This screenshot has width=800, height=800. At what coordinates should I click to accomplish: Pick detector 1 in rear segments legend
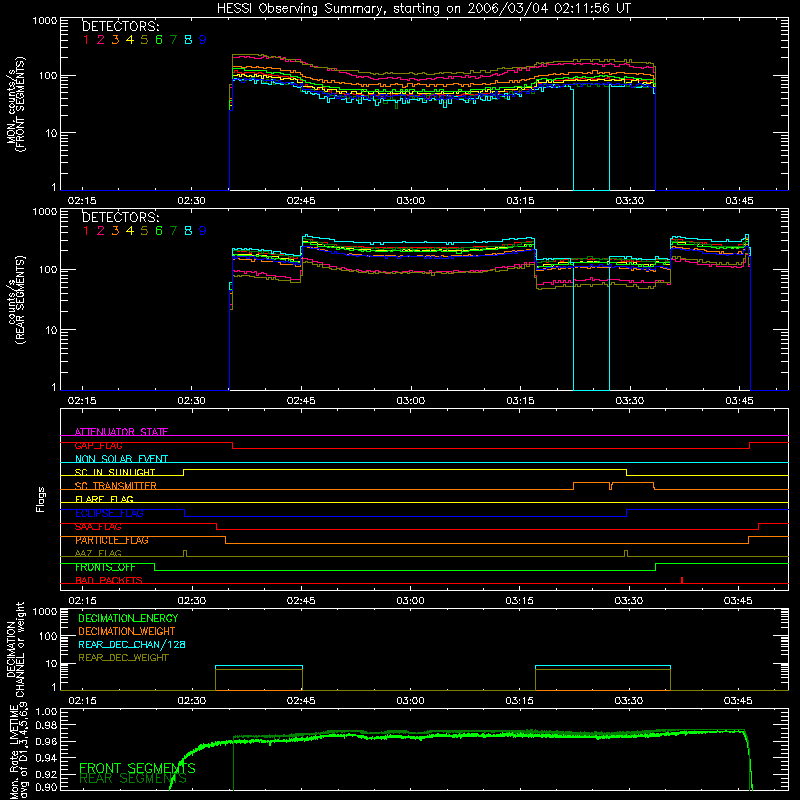(x=86, y=231)
